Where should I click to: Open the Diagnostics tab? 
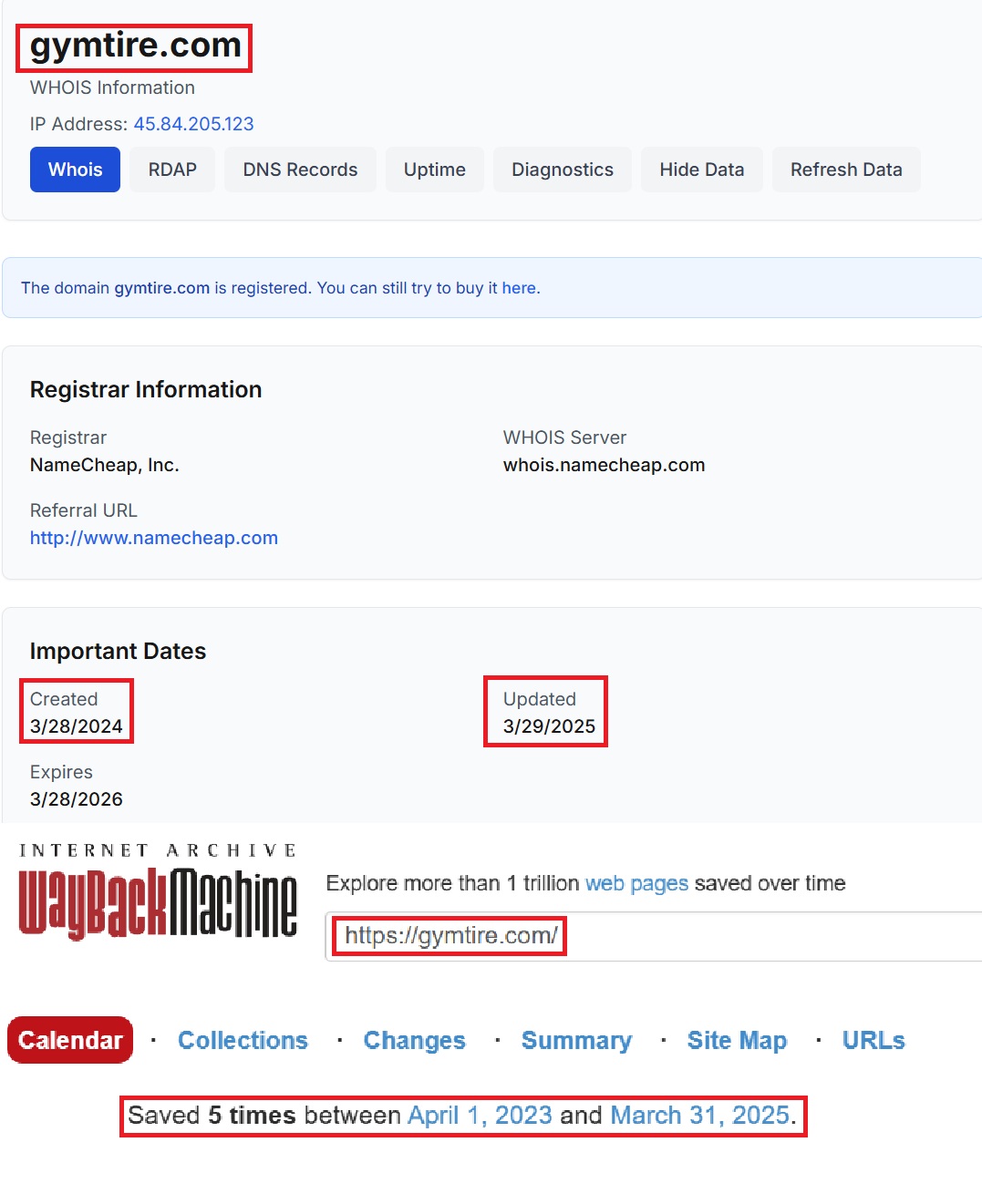(562, 169)
